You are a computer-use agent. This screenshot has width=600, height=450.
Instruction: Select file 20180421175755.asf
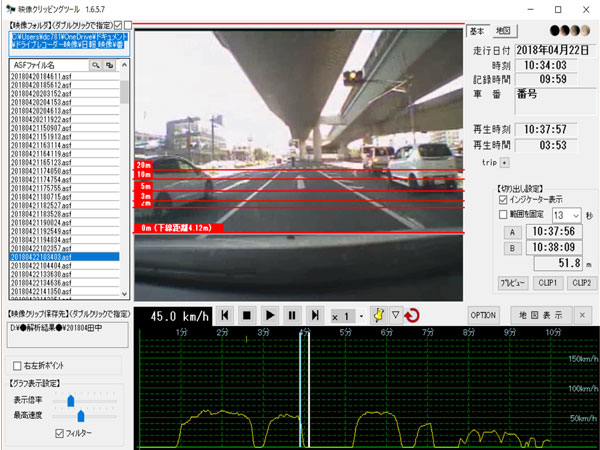[x=64, y=188]
